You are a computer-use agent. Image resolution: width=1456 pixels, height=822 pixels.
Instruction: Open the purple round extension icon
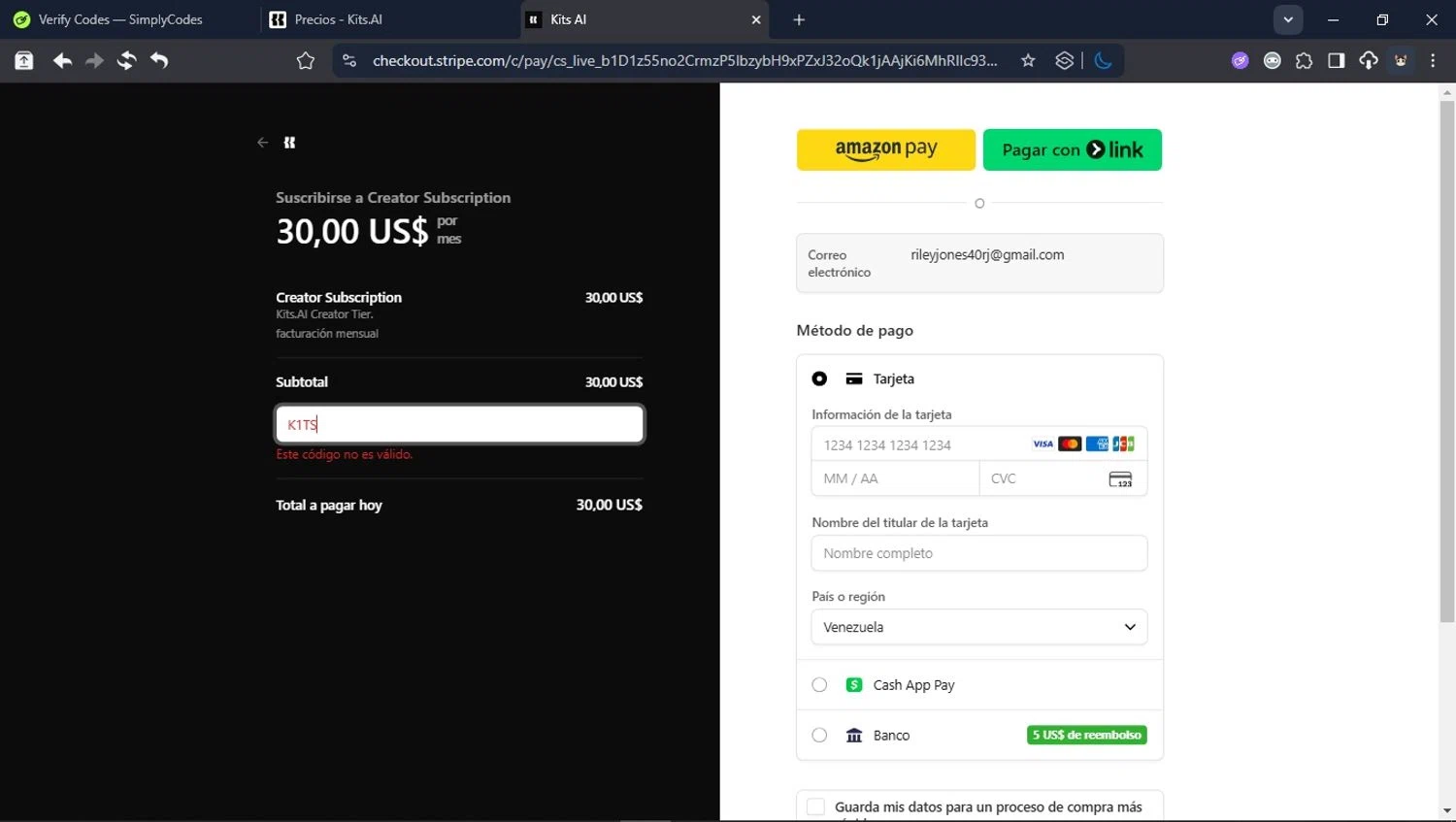(1241, 61)
